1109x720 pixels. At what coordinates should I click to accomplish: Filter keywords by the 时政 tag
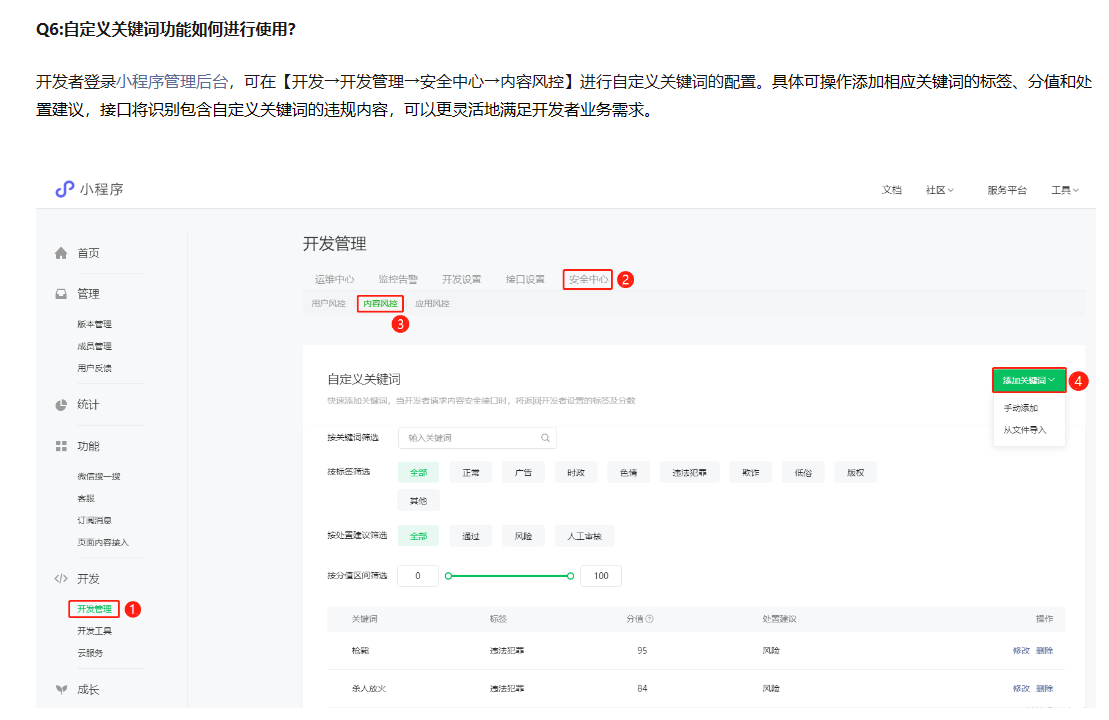pos(576,472)
